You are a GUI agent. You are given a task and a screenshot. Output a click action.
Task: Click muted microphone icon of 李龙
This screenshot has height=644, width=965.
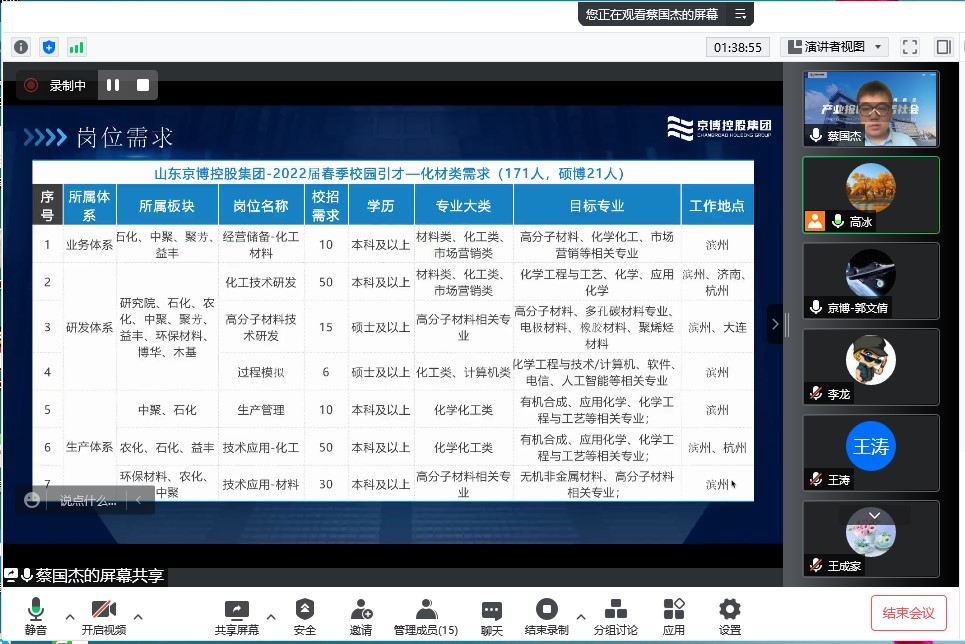816,393
